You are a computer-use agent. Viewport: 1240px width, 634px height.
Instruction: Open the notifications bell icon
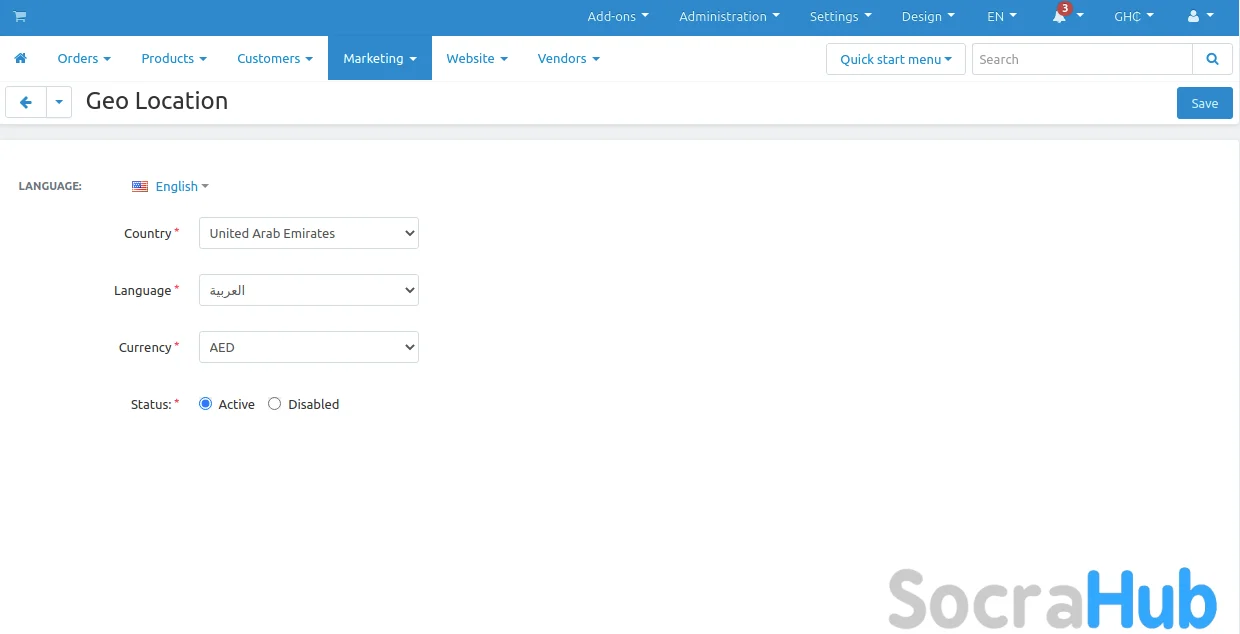click(1059, 17)
